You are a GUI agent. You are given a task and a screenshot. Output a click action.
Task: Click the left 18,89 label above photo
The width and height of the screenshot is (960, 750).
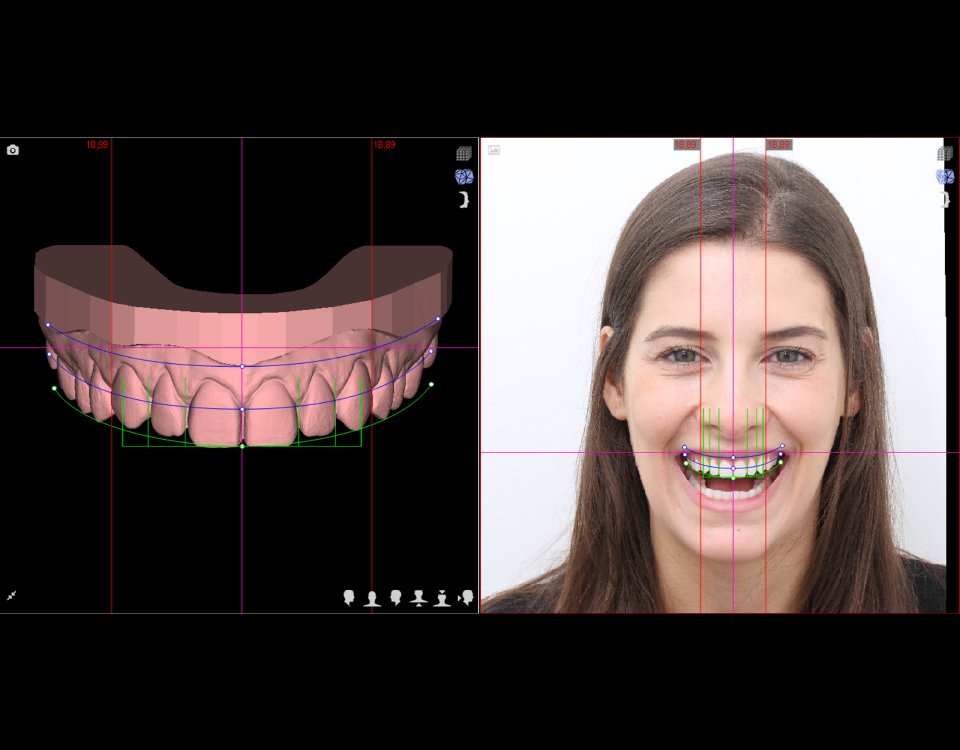coord(686,145)
